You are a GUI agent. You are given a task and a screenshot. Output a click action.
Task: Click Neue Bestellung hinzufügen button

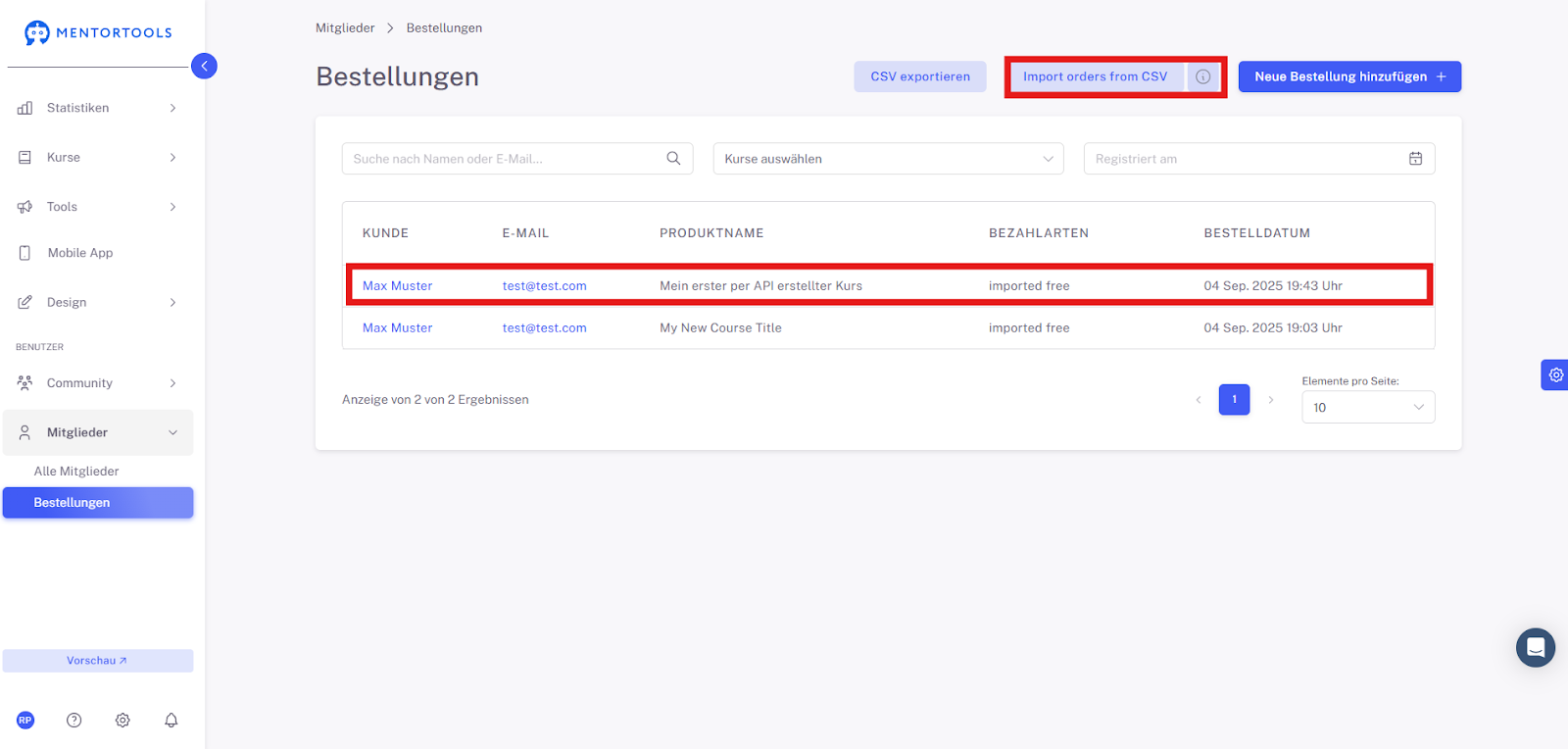point(1349,76)
